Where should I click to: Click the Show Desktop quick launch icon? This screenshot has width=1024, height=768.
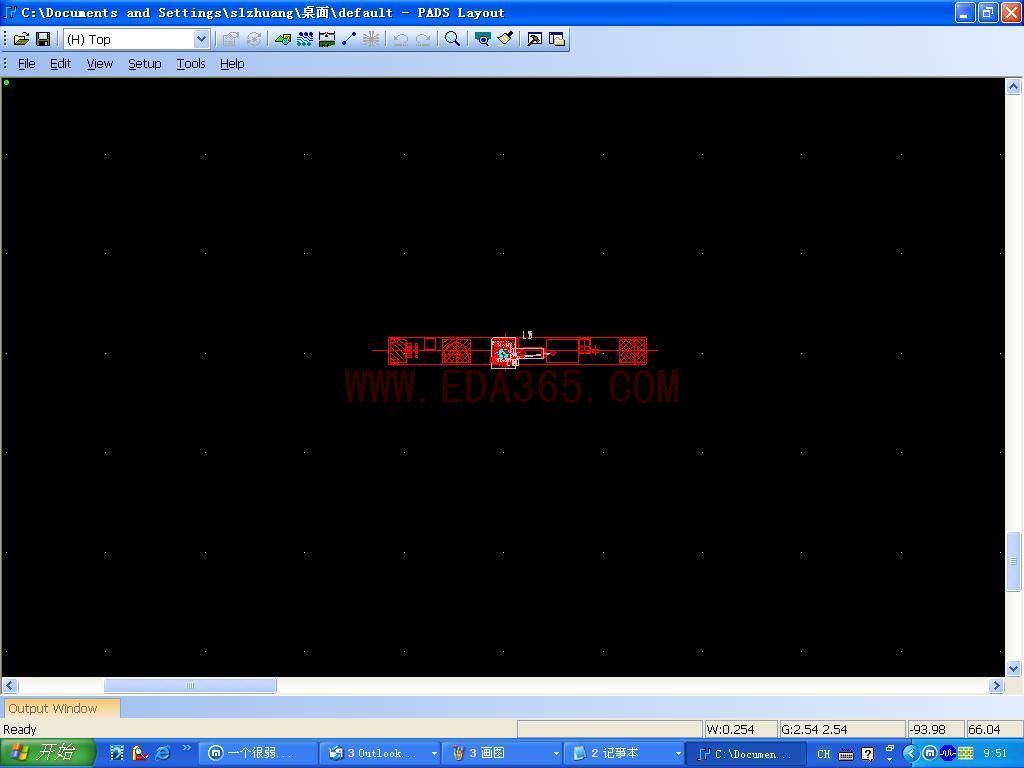click(117, 753)
